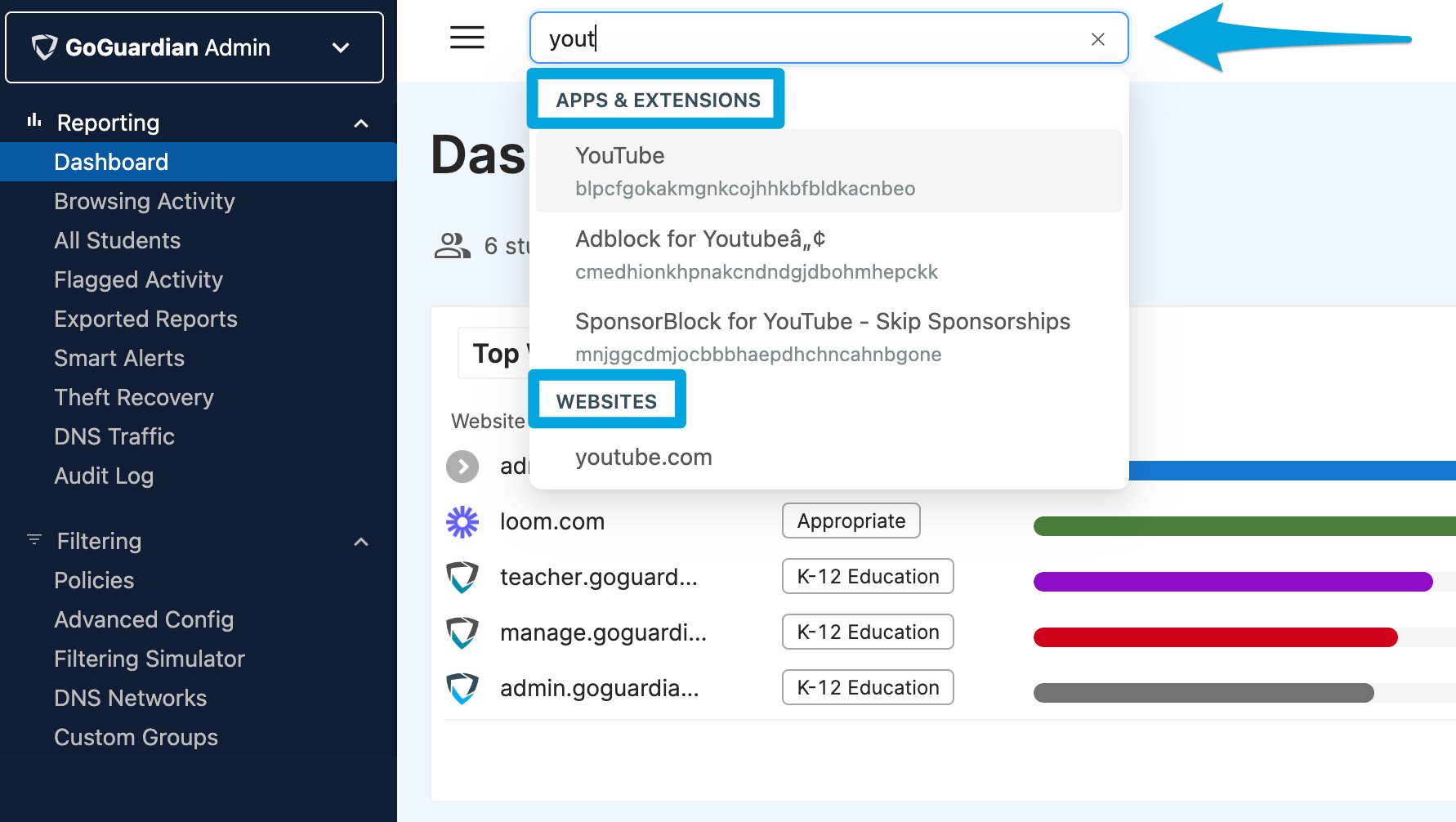The image size is (1456, 822).
Task: Open Custom Groups
Action: (x=136, y=737)
